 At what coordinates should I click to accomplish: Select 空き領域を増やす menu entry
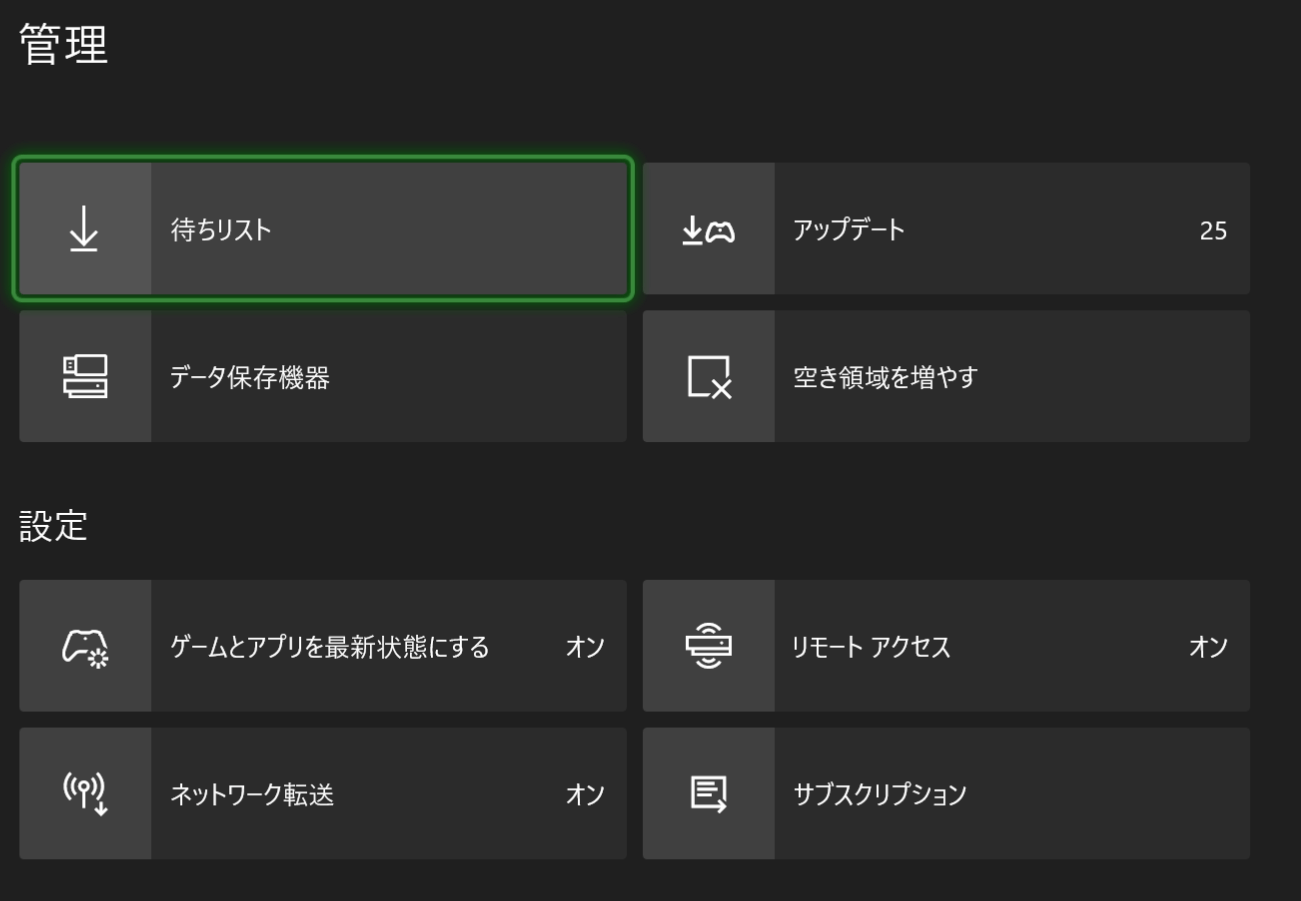885,378
